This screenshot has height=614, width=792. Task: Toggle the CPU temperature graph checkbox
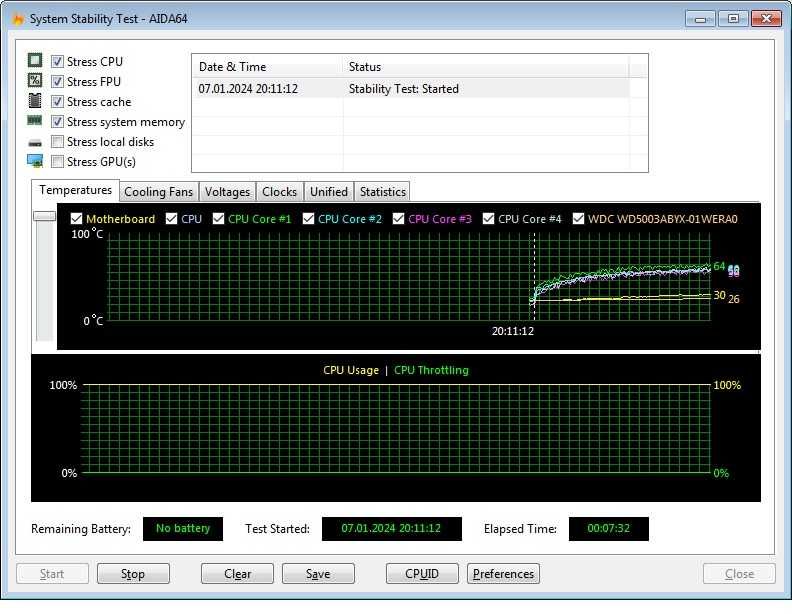click(171, 219)
